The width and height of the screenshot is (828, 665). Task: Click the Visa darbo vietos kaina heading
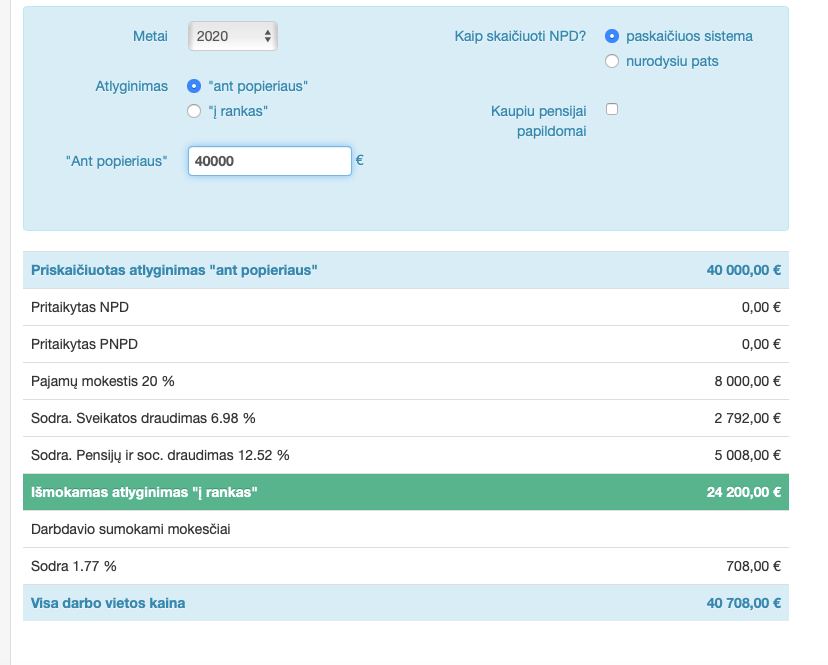coord(108,603)
